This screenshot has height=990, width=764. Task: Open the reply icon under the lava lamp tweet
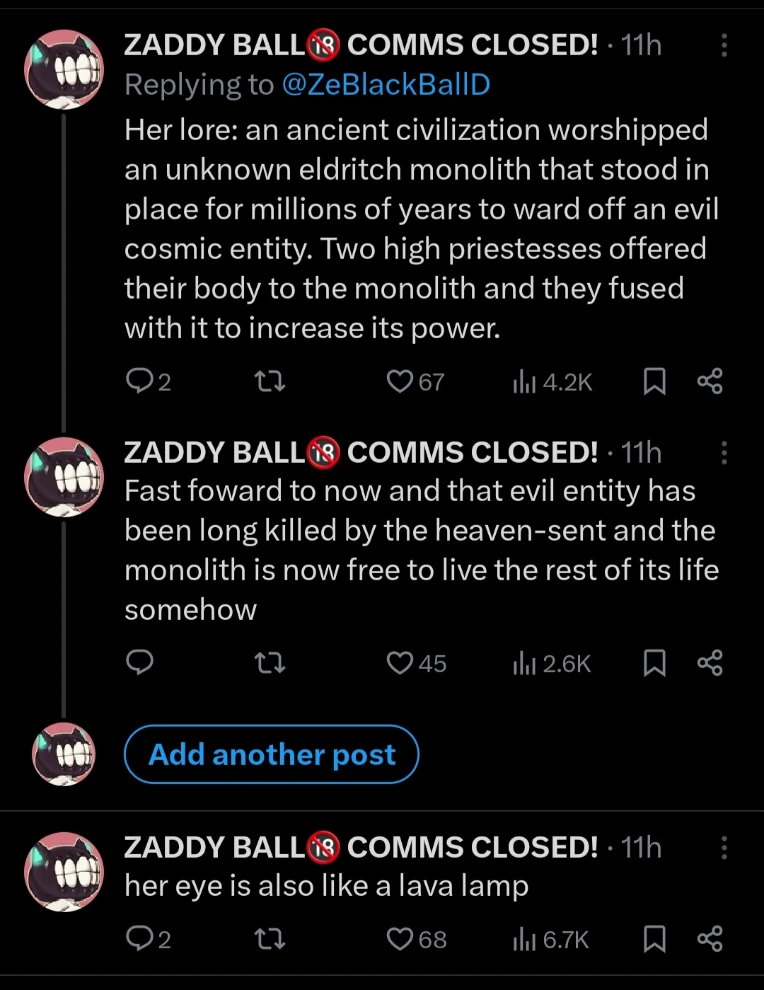click(x=140, y=938)
